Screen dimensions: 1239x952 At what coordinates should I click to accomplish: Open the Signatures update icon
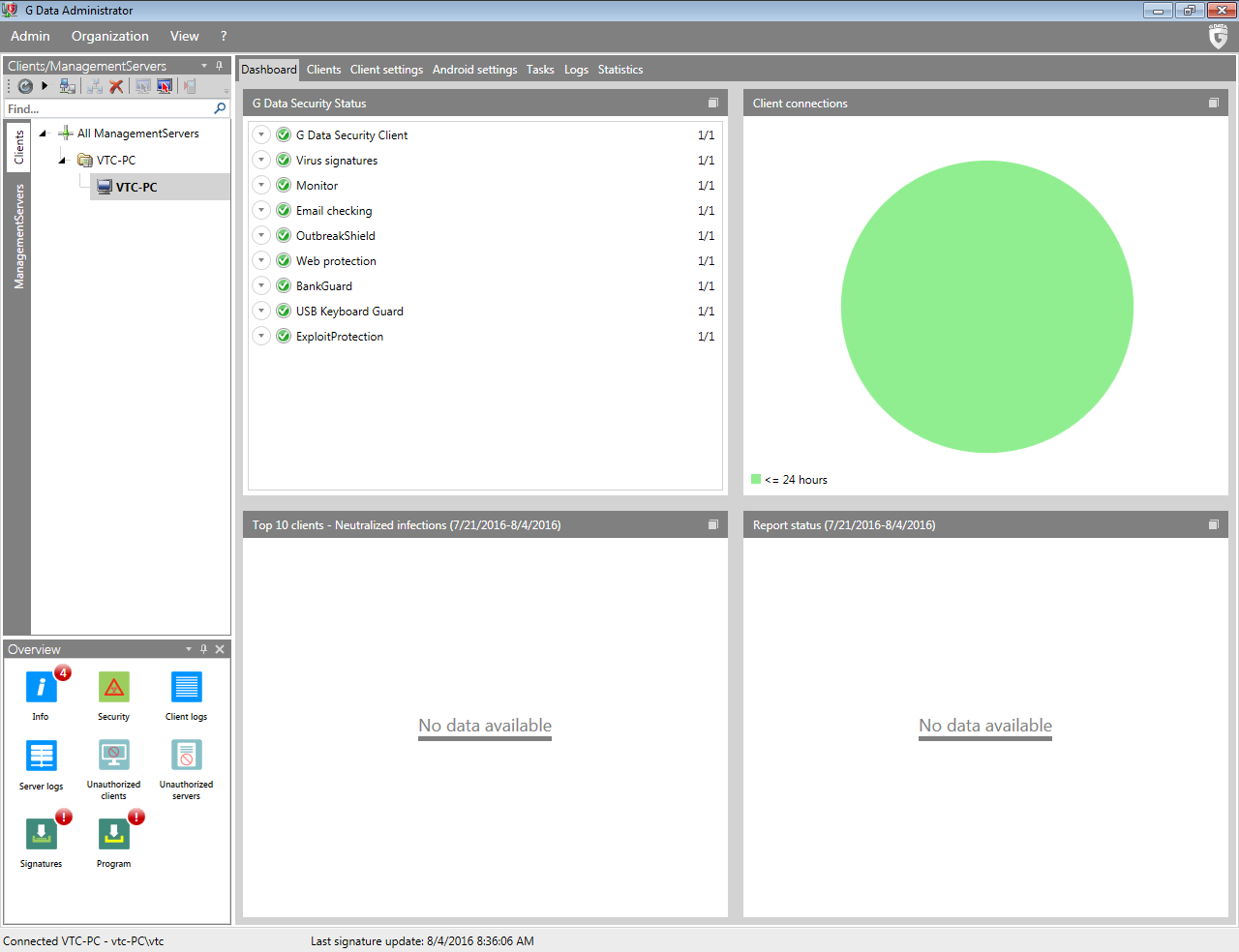[x=41, y=834]
